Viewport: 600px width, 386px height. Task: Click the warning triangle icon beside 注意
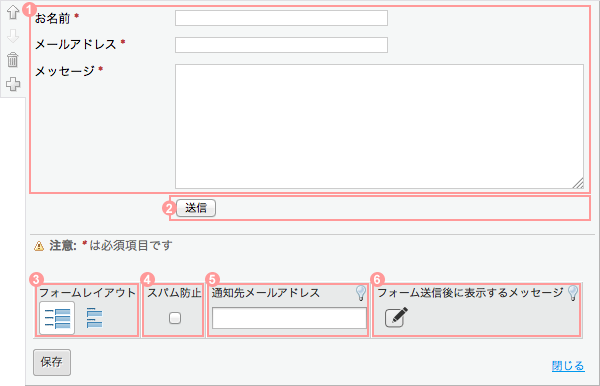pos(39,246)
